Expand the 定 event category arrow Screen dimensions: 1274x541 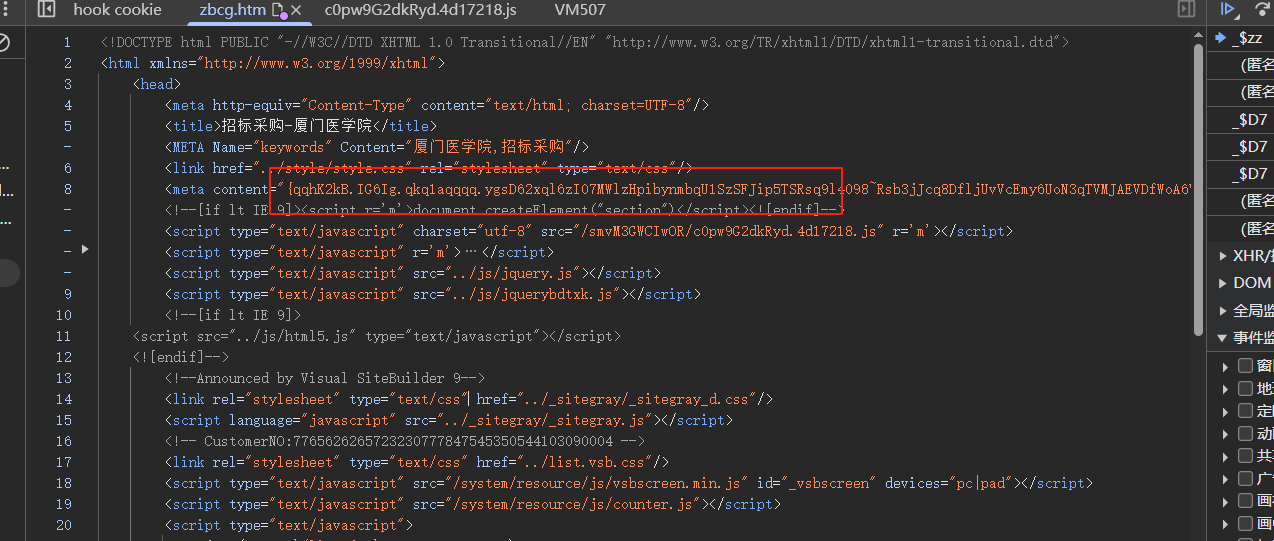pos(1226,411)
